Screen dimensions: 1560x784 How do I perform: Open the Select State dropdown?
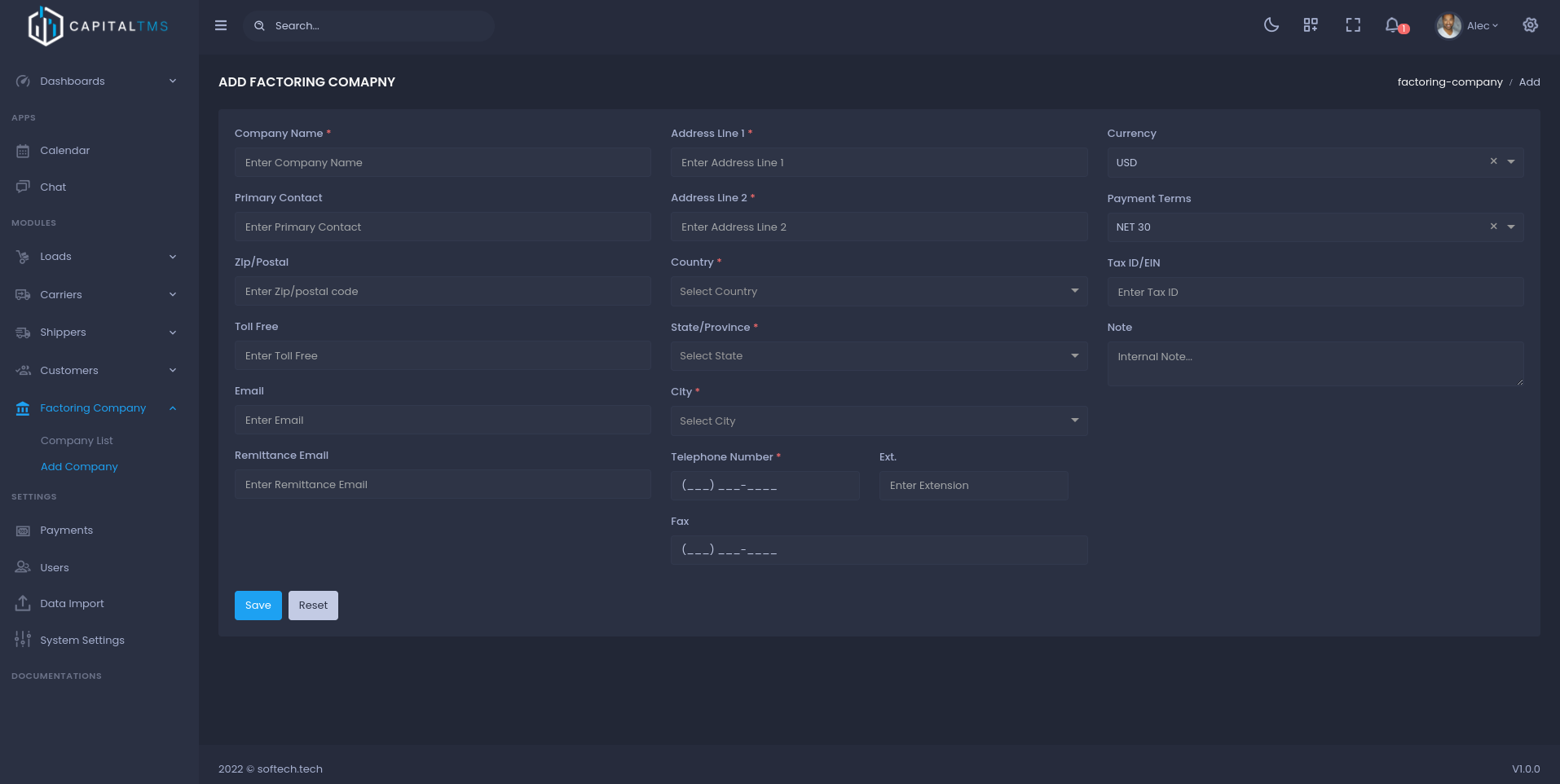pos(878,356)
